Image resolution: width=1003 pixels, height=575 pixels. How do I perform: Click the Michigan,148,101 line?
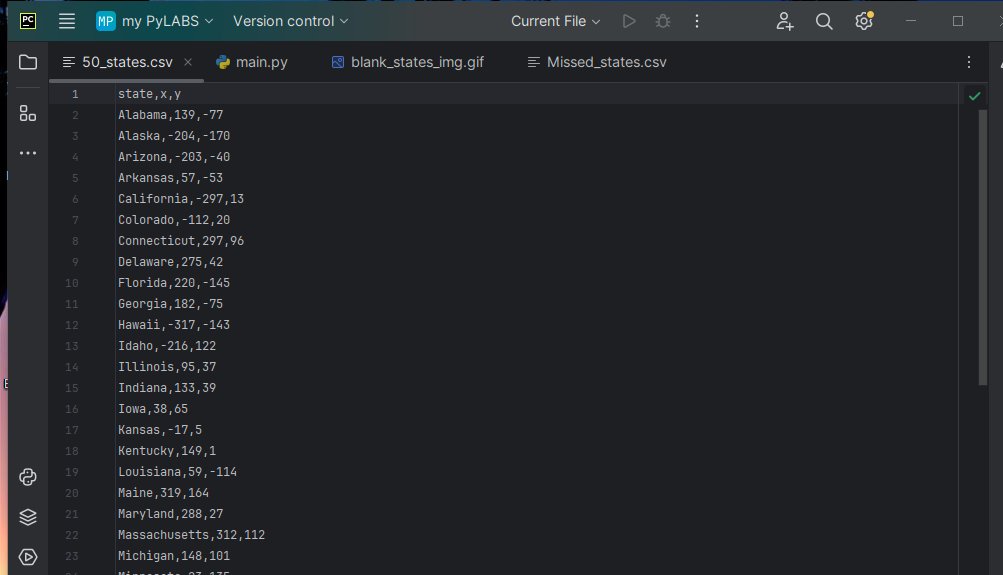coord(173,556)
